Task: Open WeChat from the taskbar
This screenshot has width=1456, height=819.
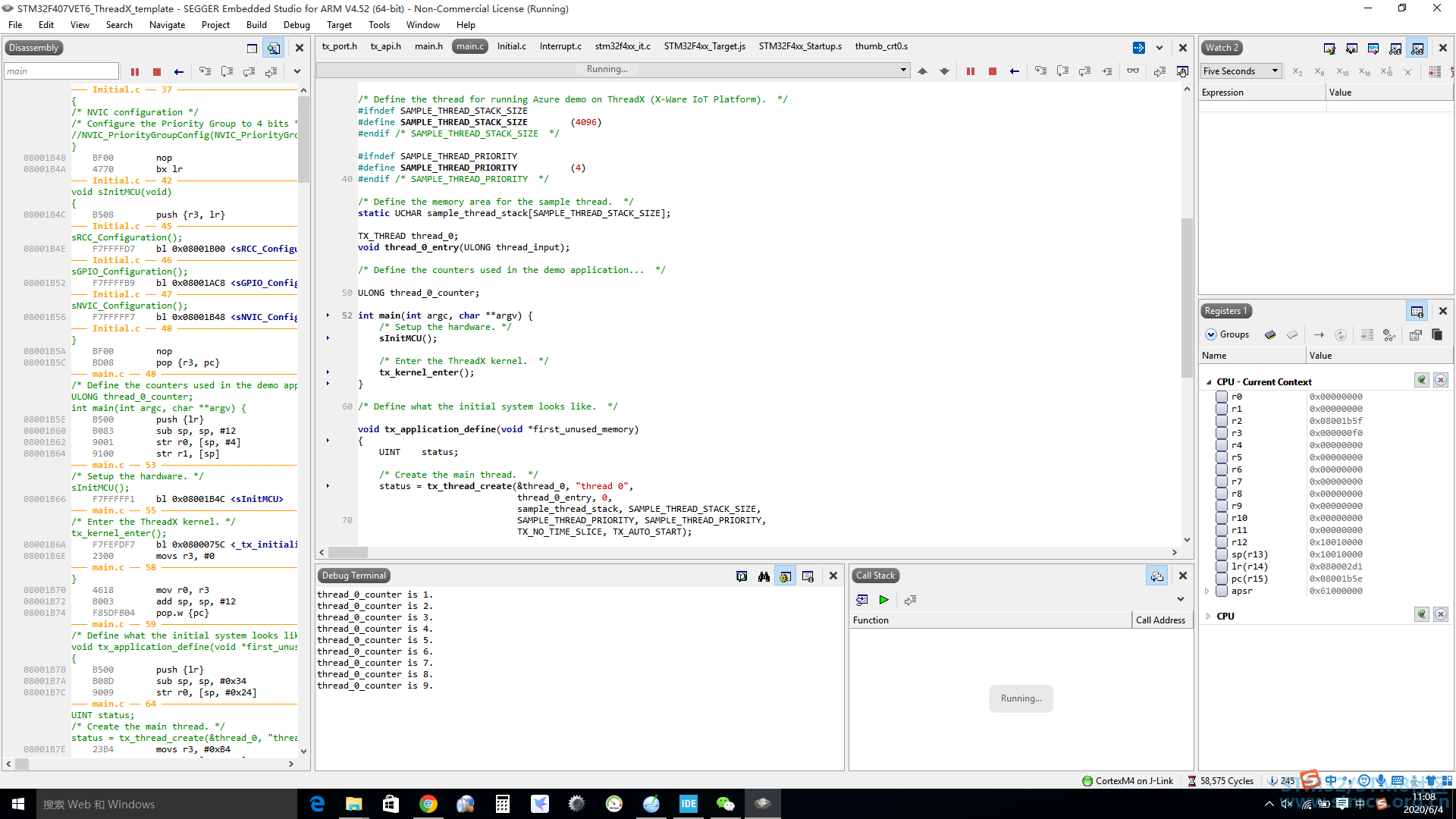Action: pyautogui.click(x=725, y=804)
